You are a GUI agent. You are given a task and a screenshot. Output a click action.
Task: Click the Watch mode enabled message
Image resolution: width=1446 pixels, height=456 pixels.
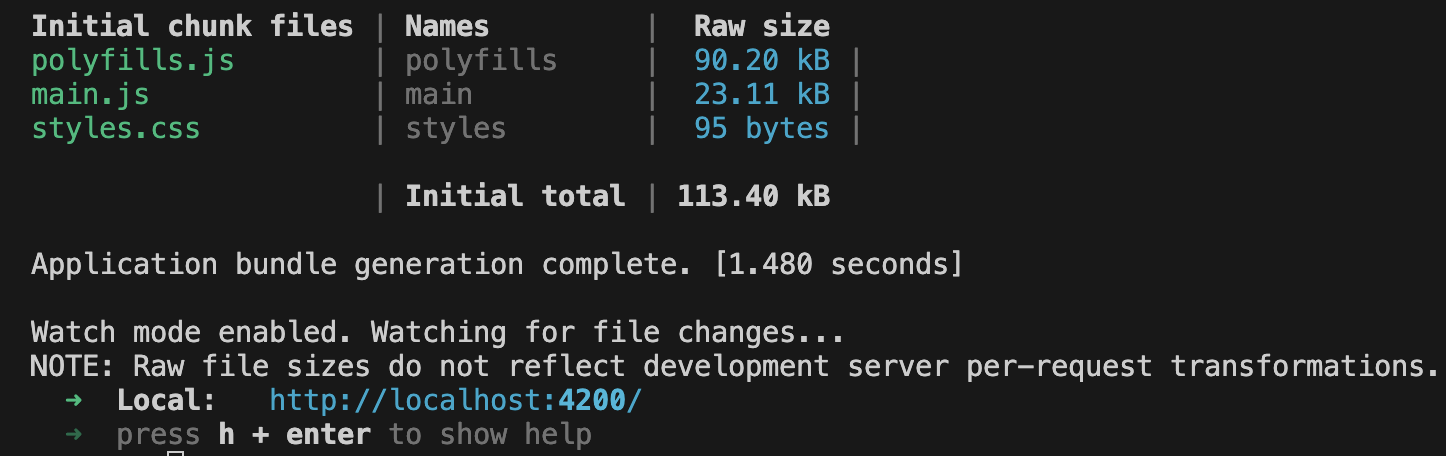tap(438, 333)
